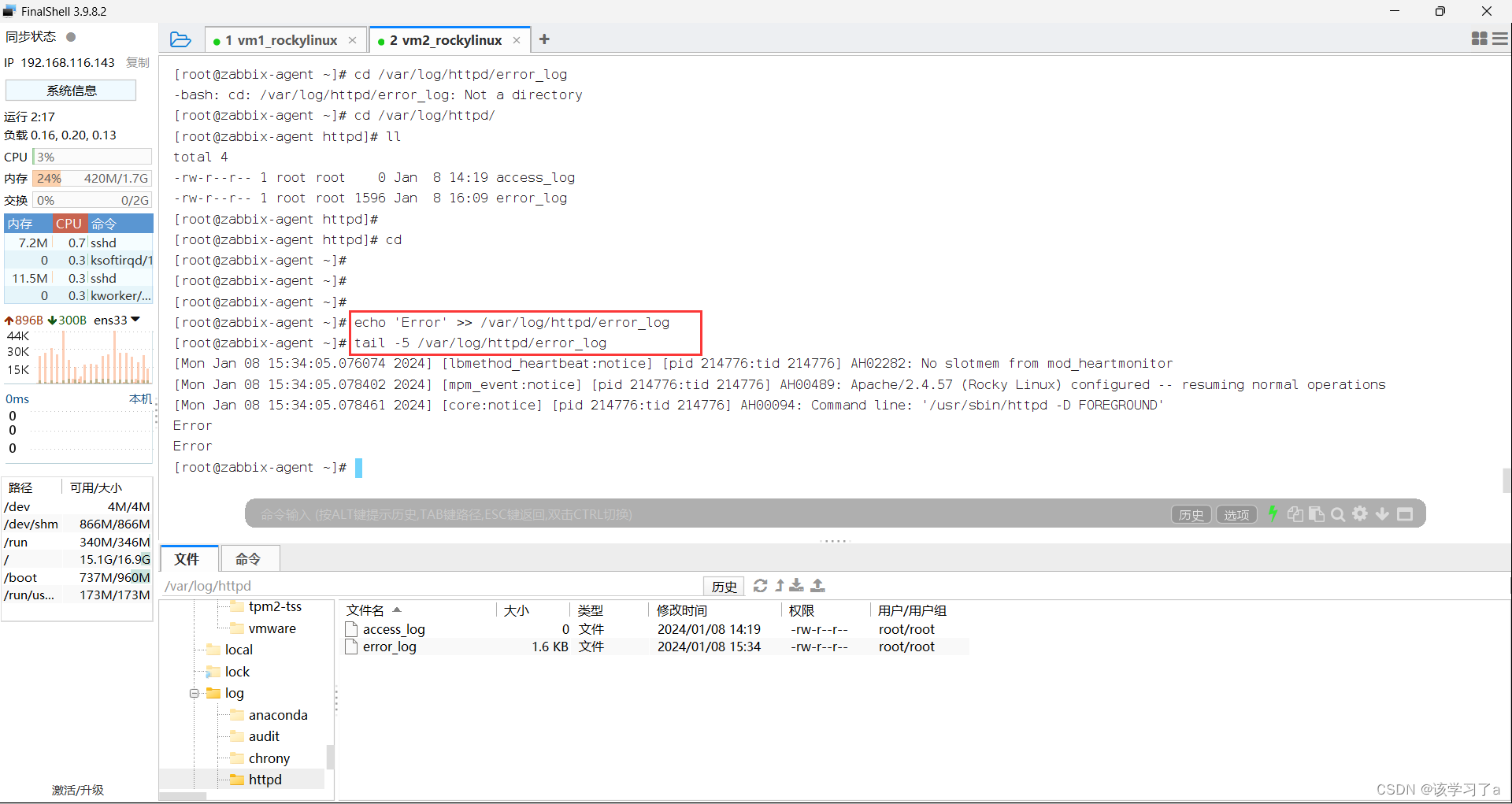Viewport: 1512px width, 804px height.
Task: Close the vm1_rockylinux tab
Action: coord(352,40)
